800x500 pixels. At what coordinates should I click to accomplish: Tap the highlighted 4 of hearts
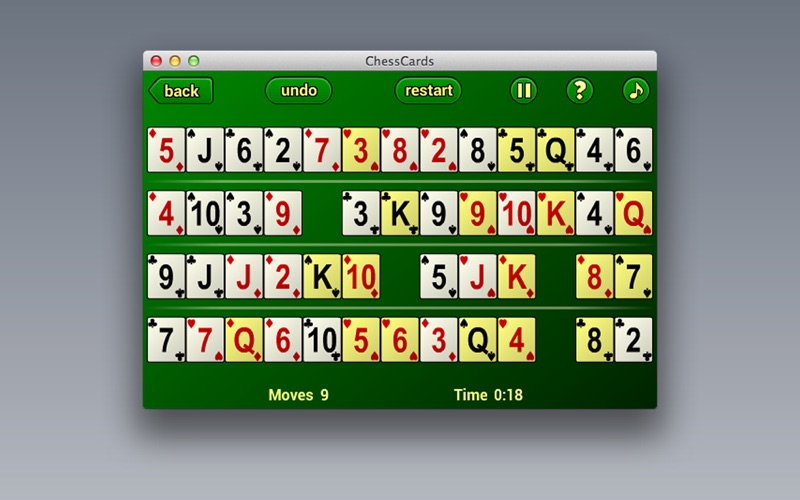(x=516, y=340)
